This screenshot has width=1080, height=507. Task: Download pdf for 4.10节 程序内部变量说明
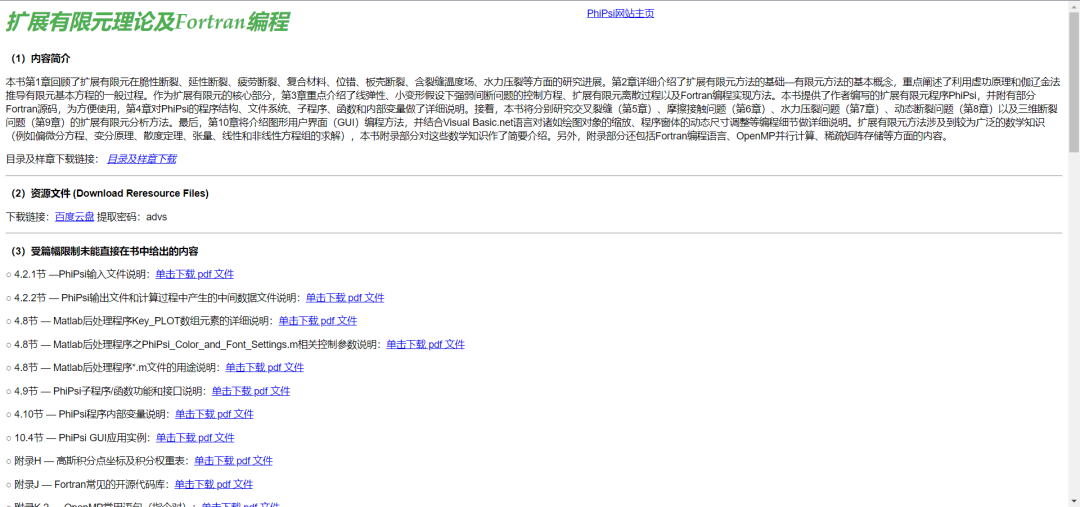pyautogui.click(x=214, y=415)
